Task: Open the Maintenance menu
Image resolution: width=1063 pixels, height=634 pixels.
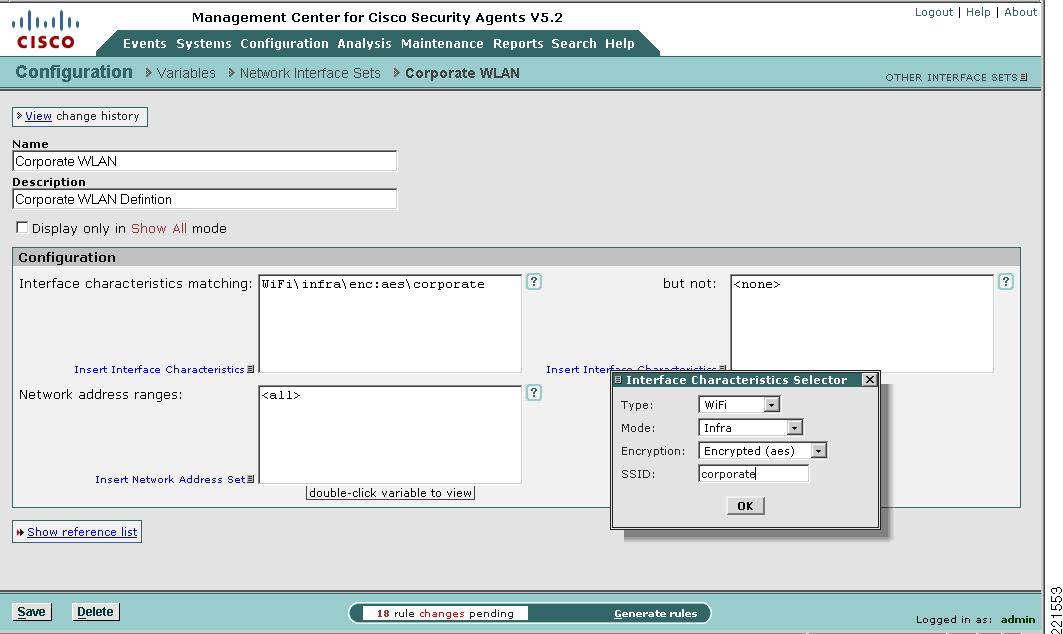Action: tap(442, 43)
